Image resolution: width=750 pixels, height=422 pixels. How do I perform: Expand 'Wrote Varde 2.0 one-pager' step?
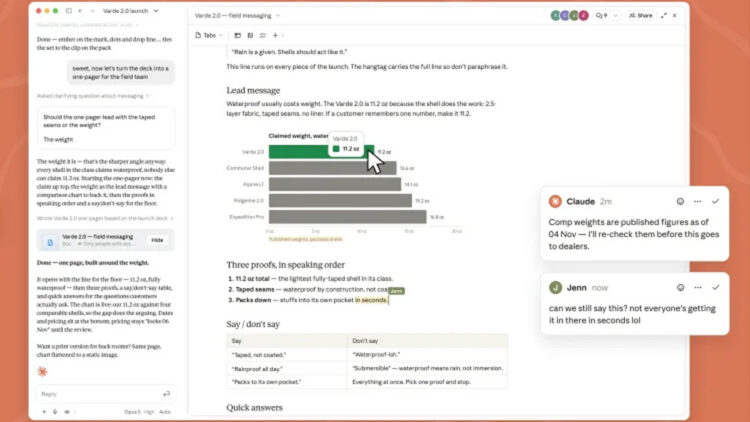(x=105, y=218)
